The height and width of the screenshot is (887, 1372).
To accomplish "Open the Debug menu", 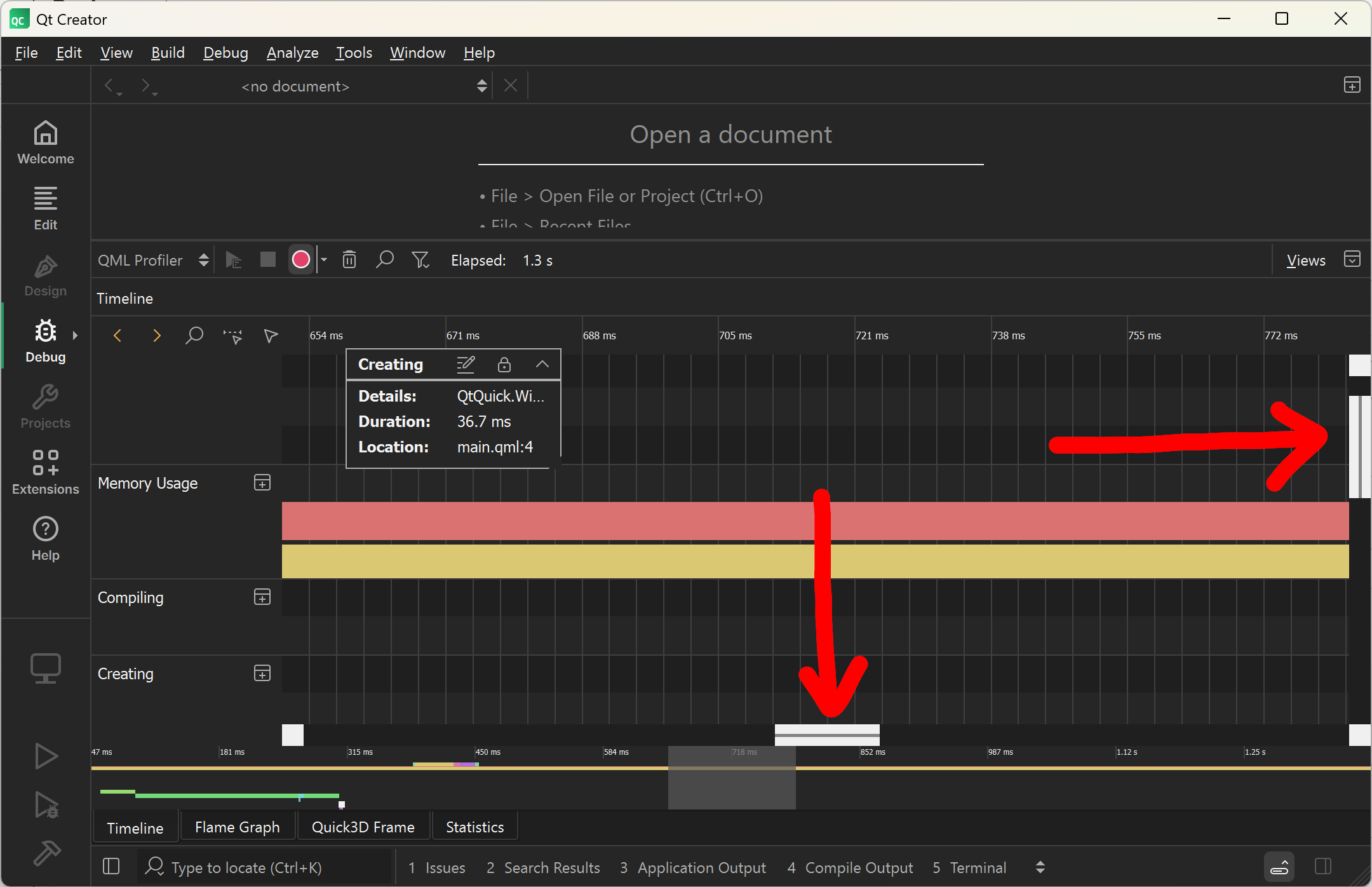I will 225,53.
